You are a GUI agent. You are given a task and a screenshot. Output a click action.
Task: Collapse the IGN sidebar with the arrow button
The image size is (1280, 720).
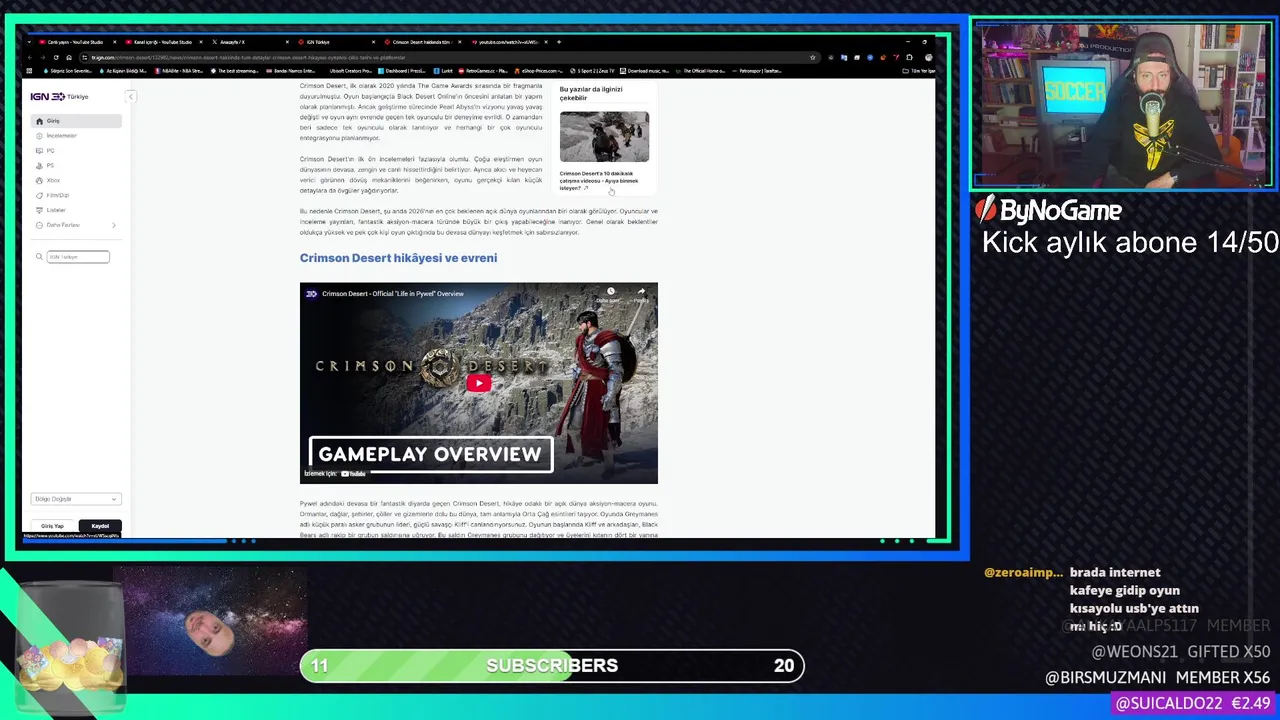tap(130, 97)
